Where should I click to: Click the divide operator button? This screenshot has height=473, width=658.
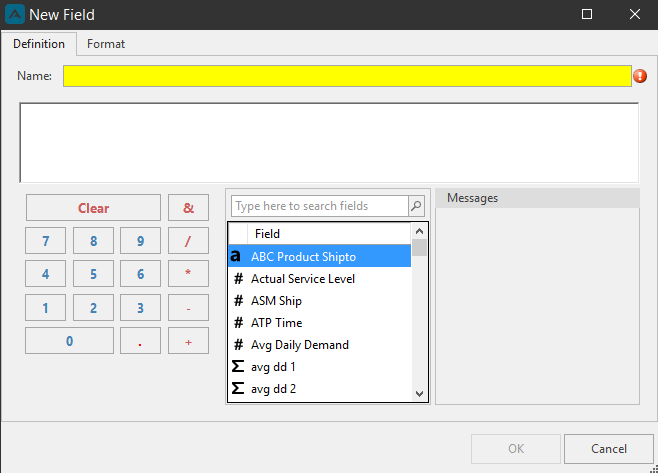coord(188,241)
